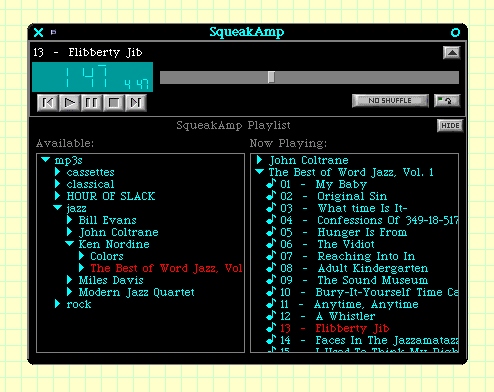
Task: Click note icon for 02 Original Sin
Action: pos(271,196)
